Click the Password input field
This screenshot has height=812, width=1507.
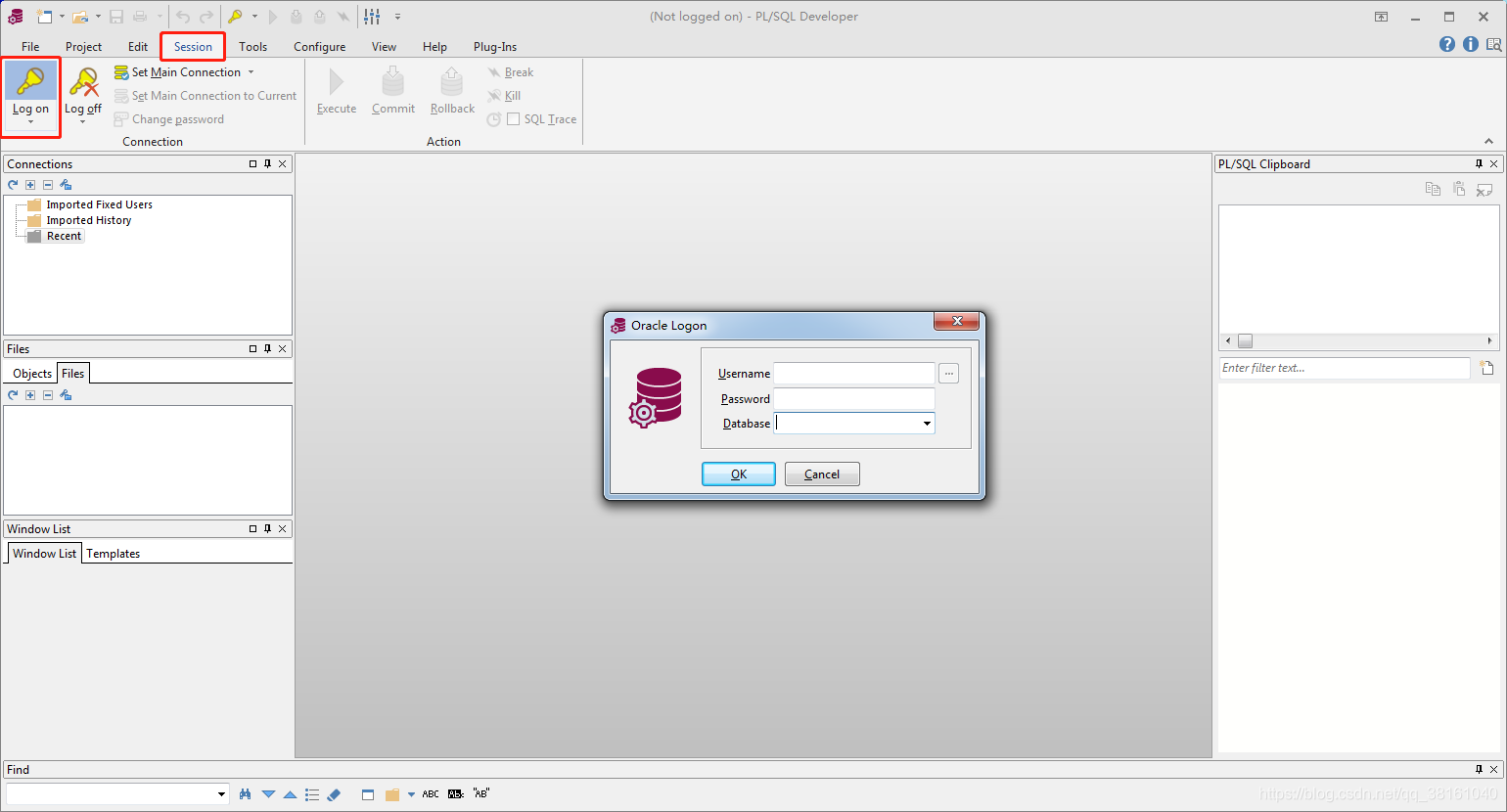[x=854, y=399]
